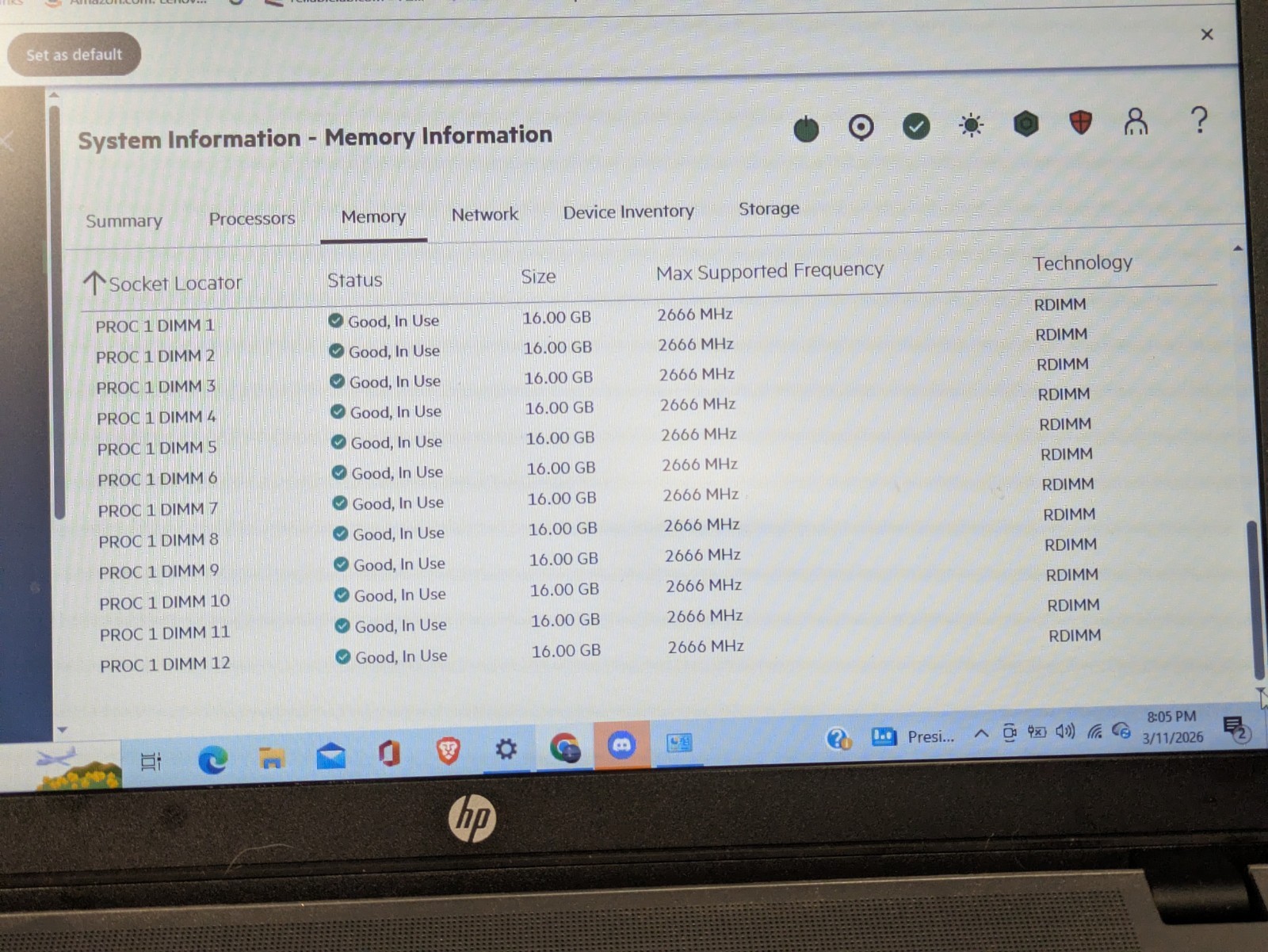Click the green hexagon security icon
The image size is (1268, 952).
click(1025, 124)
